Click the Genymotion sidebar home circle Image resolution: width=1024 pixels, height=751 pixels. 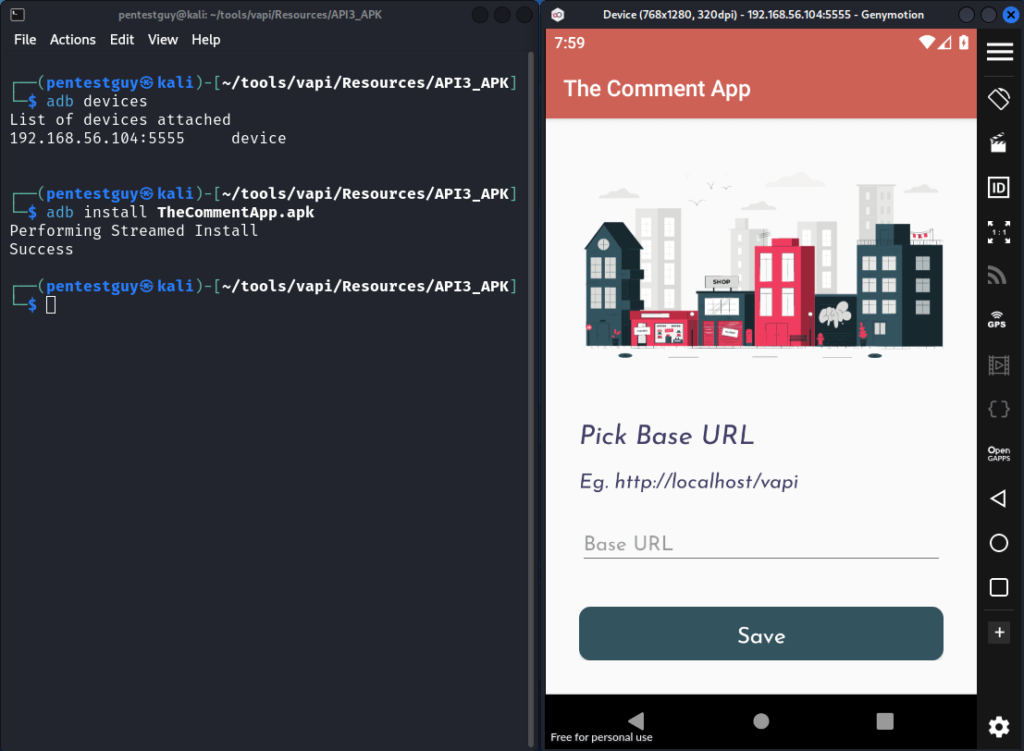[x=999, y=543]
